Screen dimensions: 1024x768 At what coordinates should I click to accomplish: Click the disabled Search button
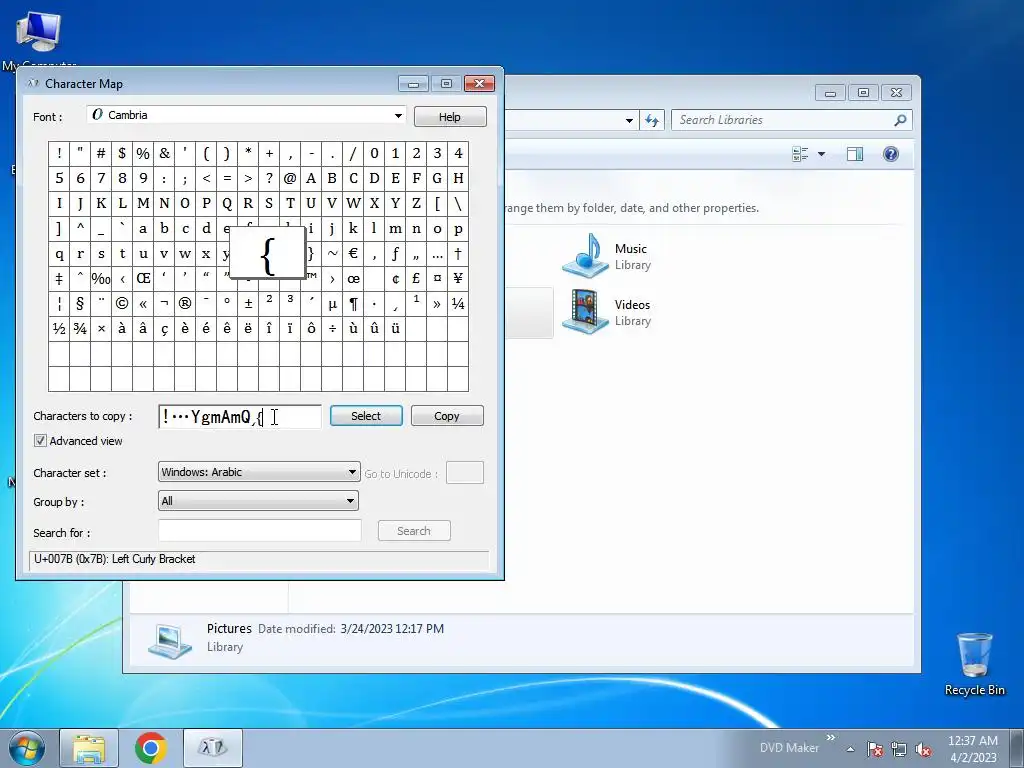(x=414, y=531)
